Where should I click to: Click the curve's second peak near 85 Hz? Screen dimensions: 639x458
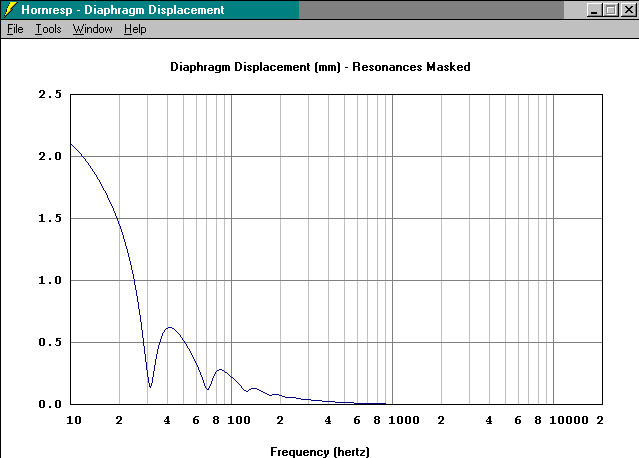coord(220,370)
